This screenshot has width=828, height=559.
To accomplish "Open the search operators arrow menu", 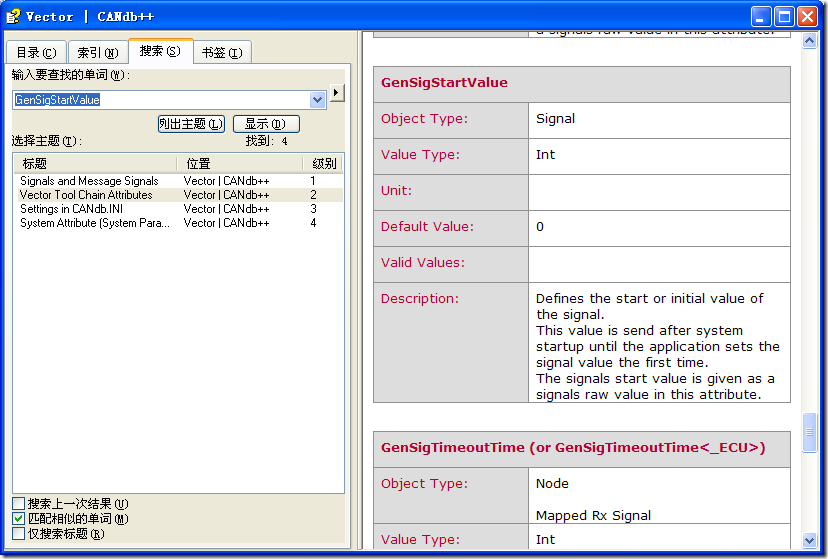I will pos(337,93).
